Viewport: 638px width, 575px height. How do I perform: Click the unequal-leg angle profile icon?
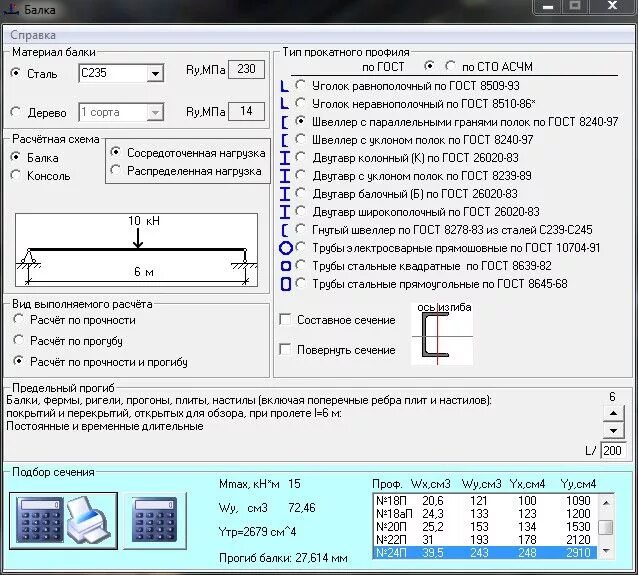285,104
